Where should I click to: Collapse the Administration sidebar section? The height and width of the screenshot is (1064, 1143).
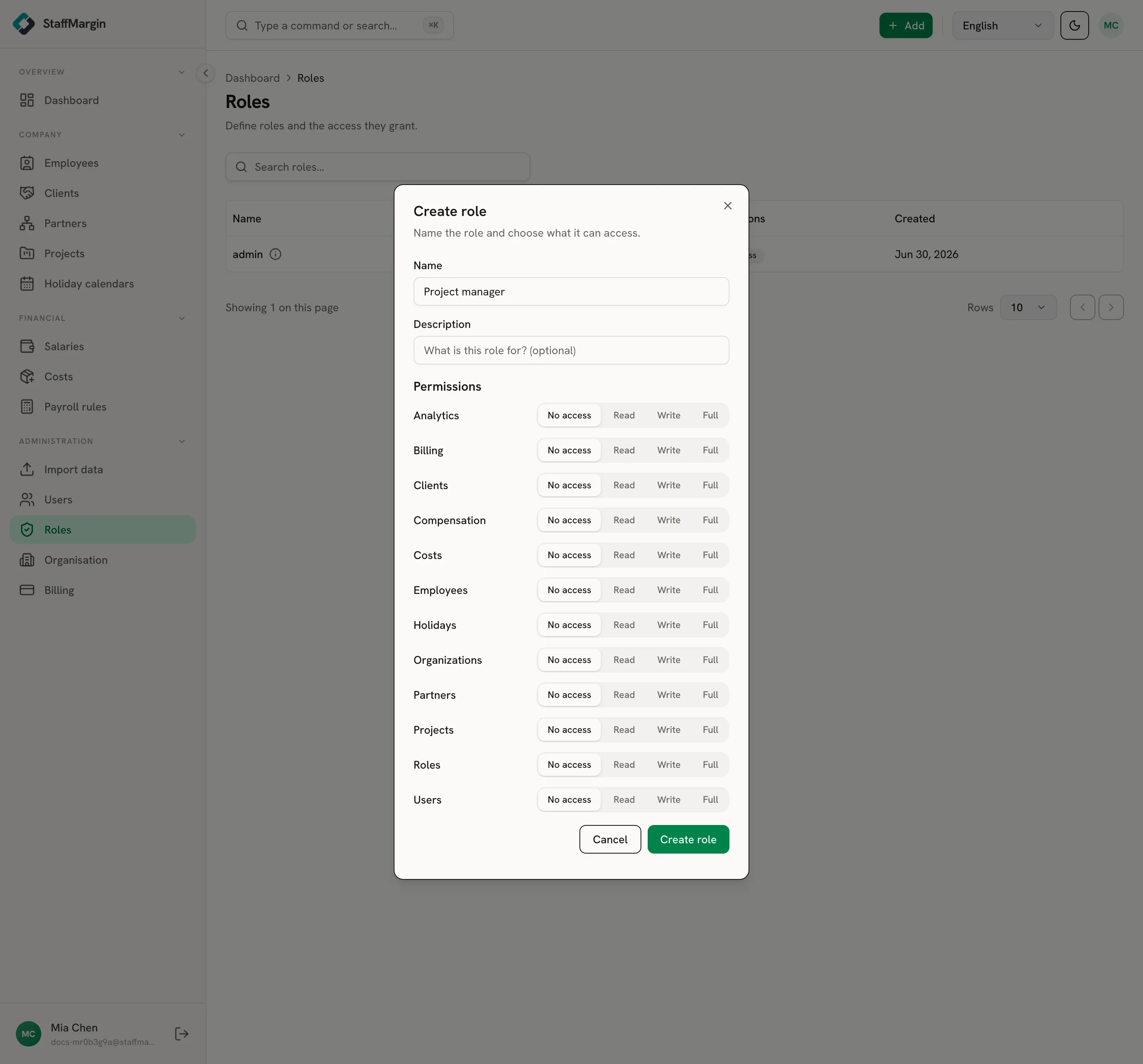coord(182,441)
